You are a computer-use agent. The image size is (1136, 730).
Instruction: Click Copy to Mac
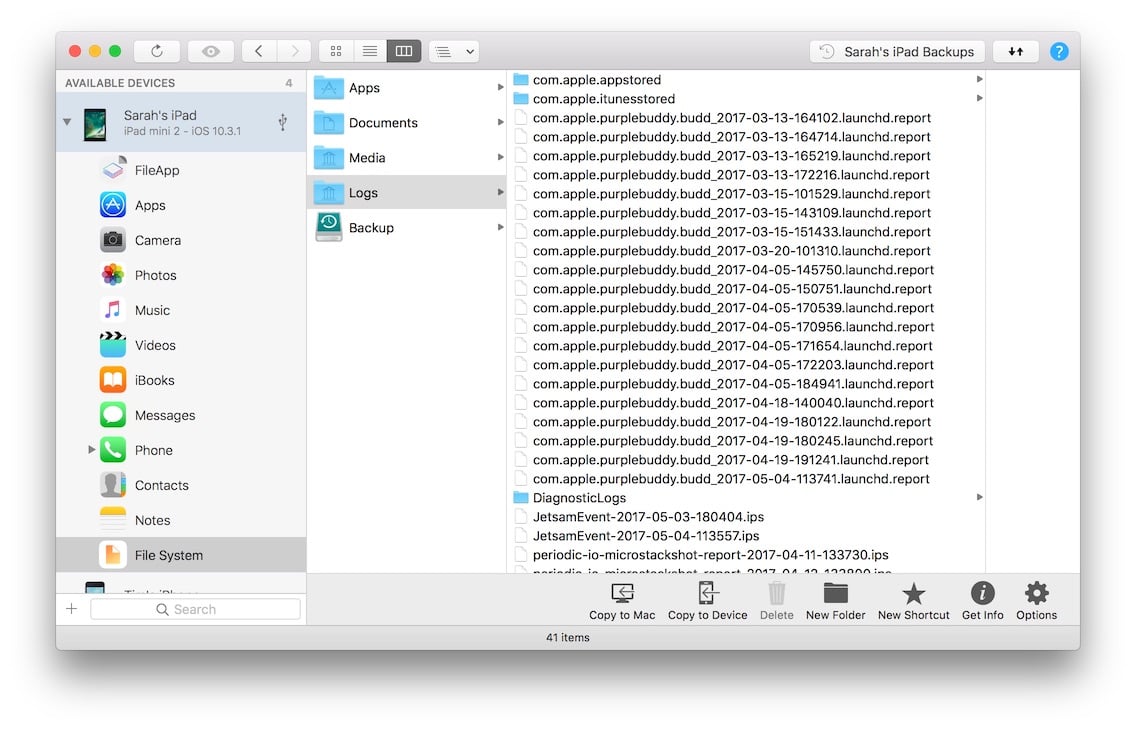click(622, 601)
